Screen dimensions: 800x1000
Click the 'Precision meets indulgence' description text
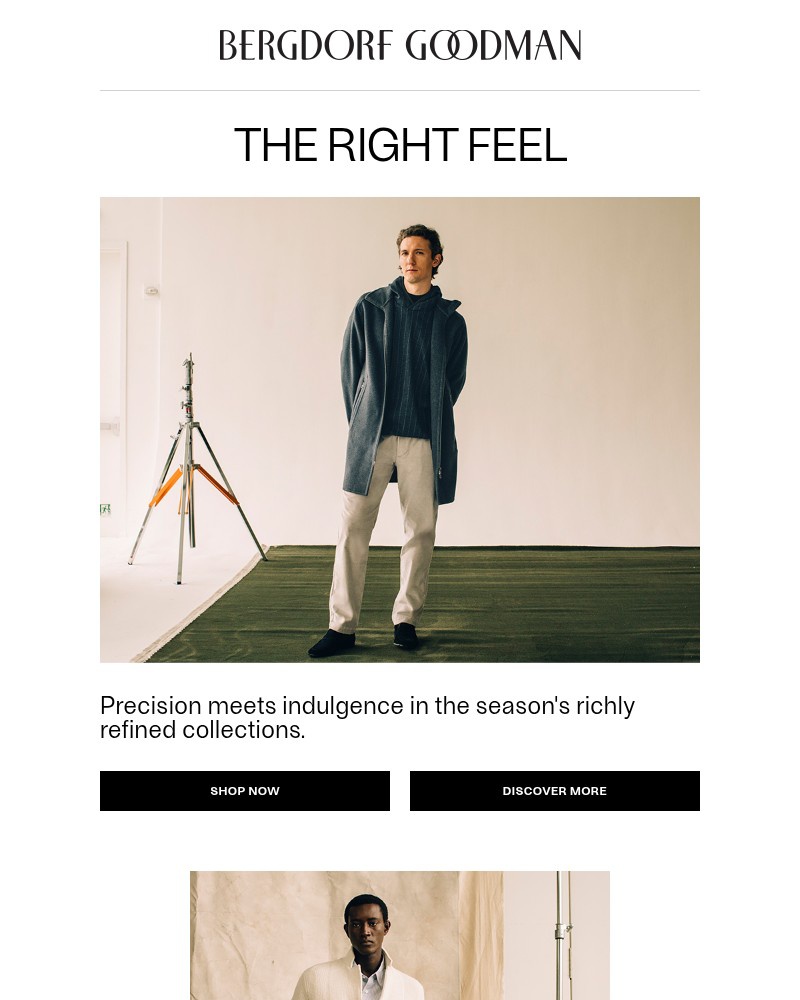coord(367,717)
